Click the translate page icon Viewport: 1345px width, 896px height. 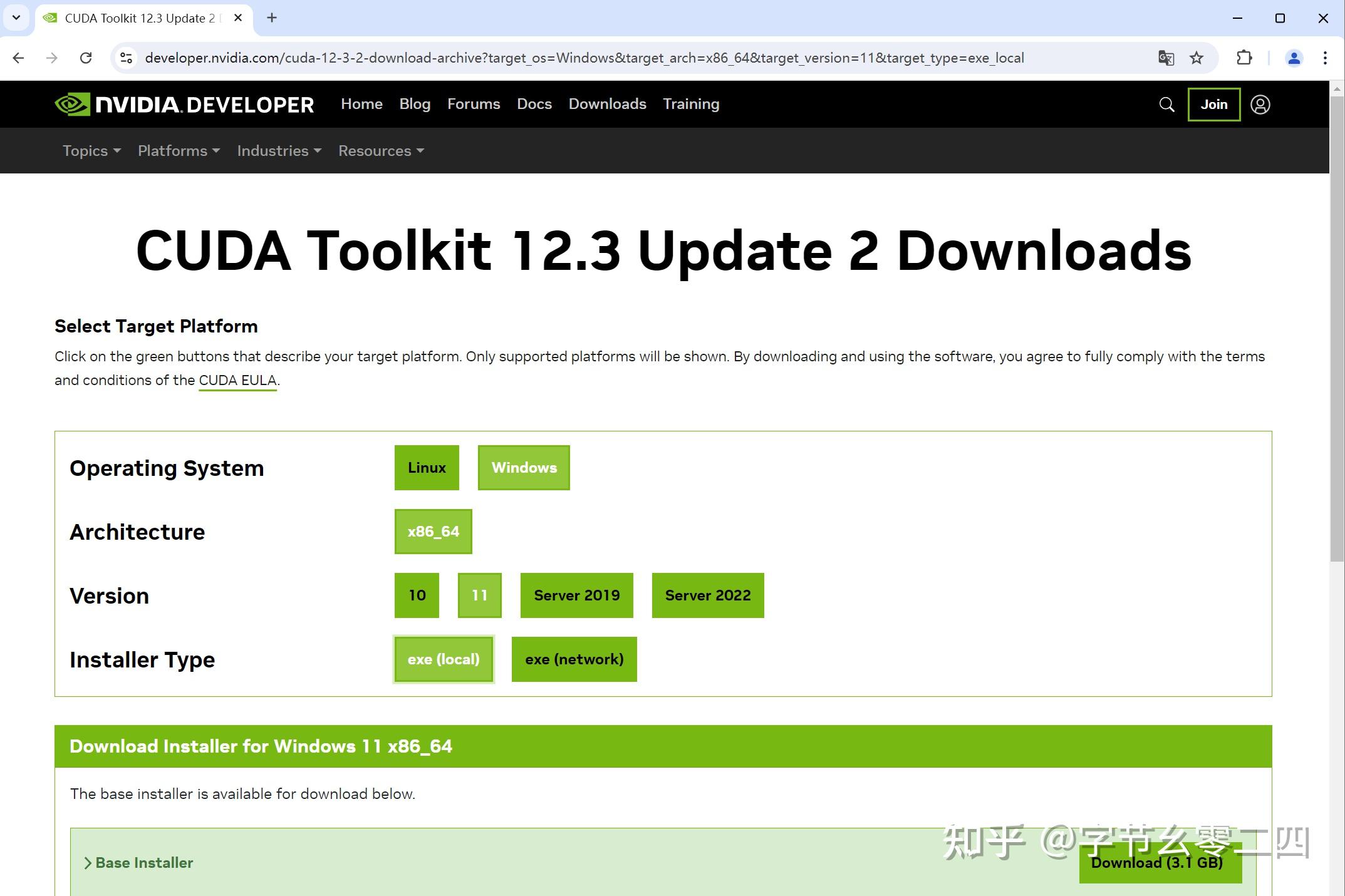coord(1166,58)
